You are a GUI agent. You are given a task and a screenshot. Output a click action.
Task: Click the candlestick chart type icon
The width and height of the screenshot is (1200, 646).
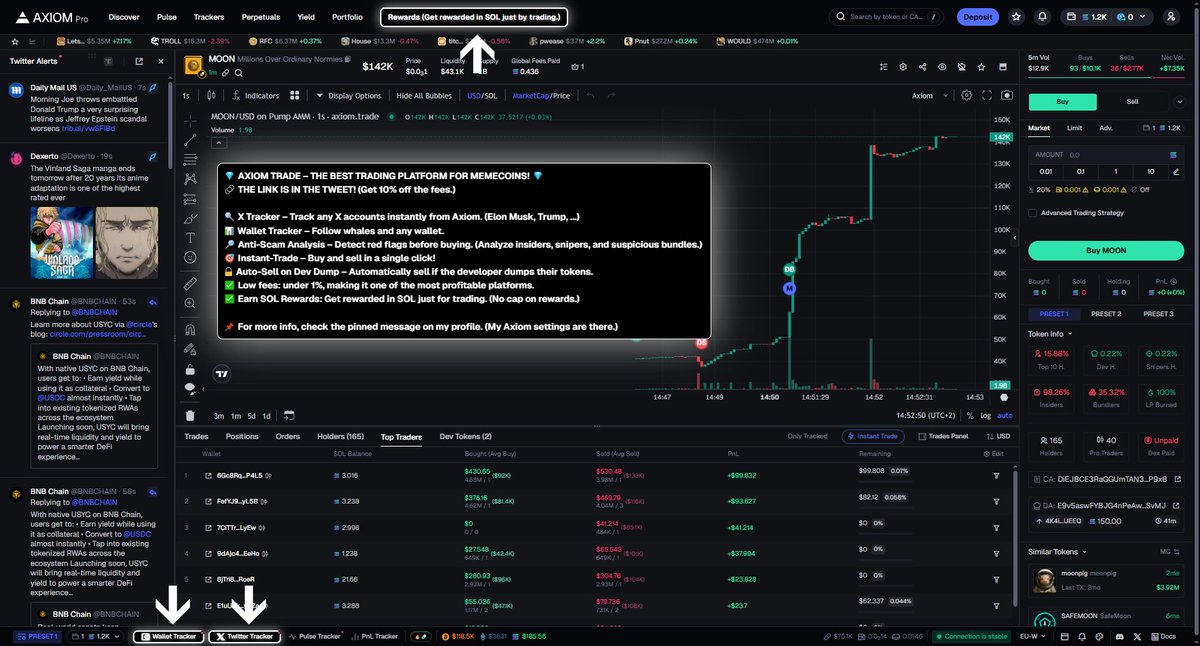point(212,96)
